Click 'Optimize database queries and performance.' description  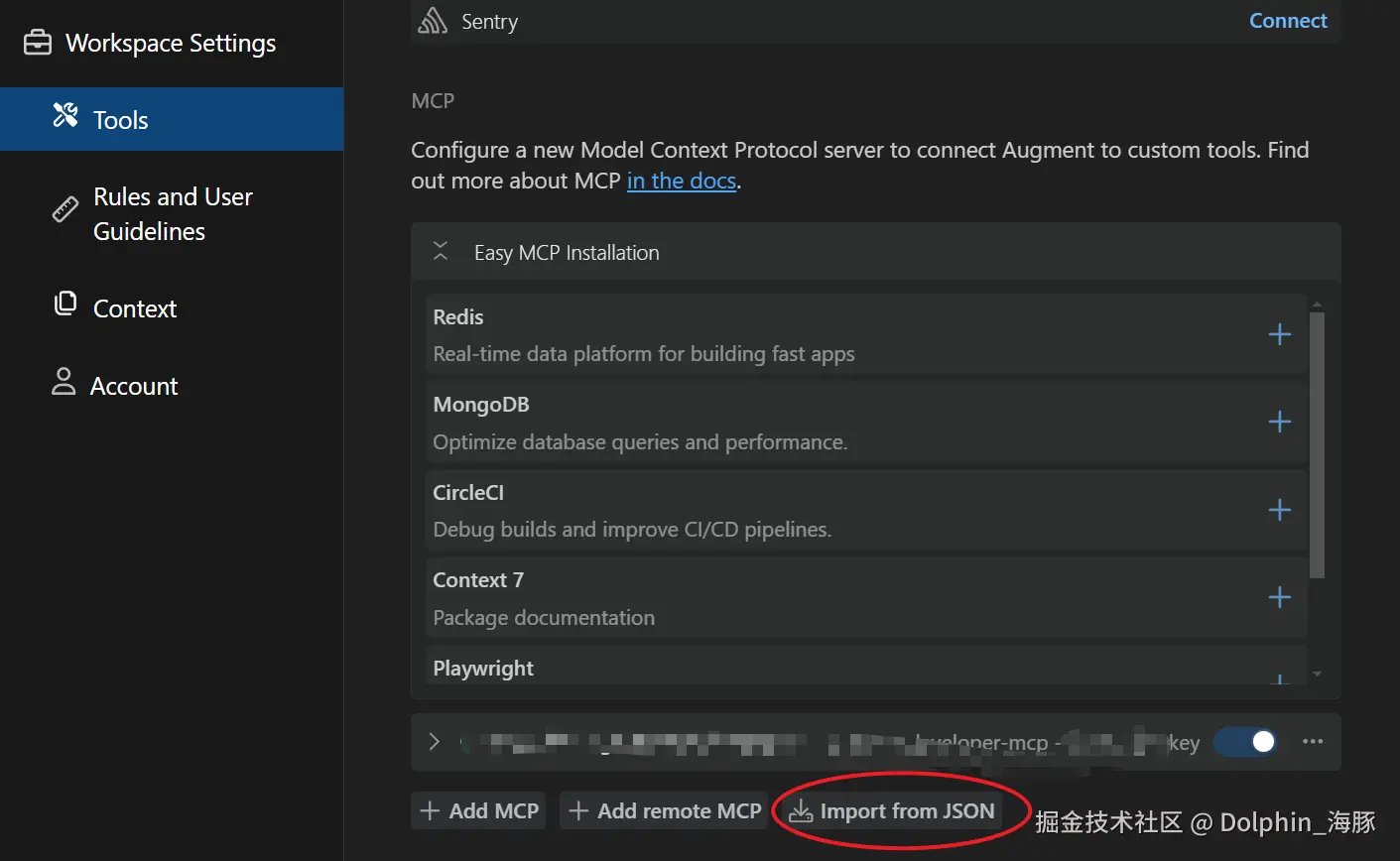640,442
